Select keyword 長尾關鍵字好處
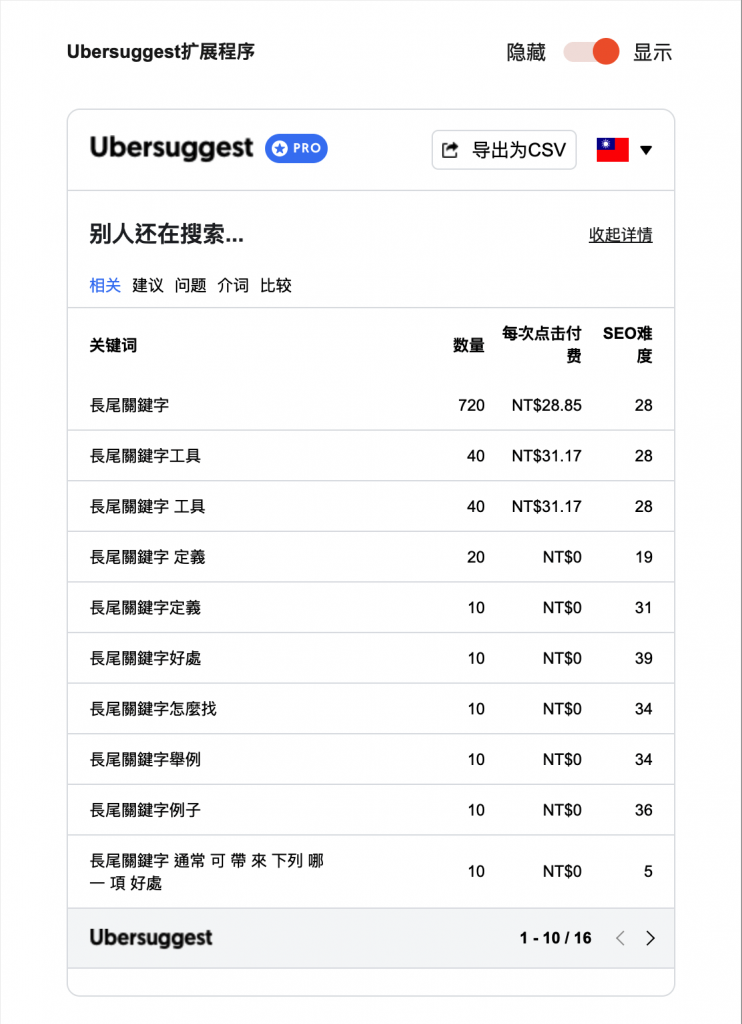The image size is (742, 1024). (145, 658)
